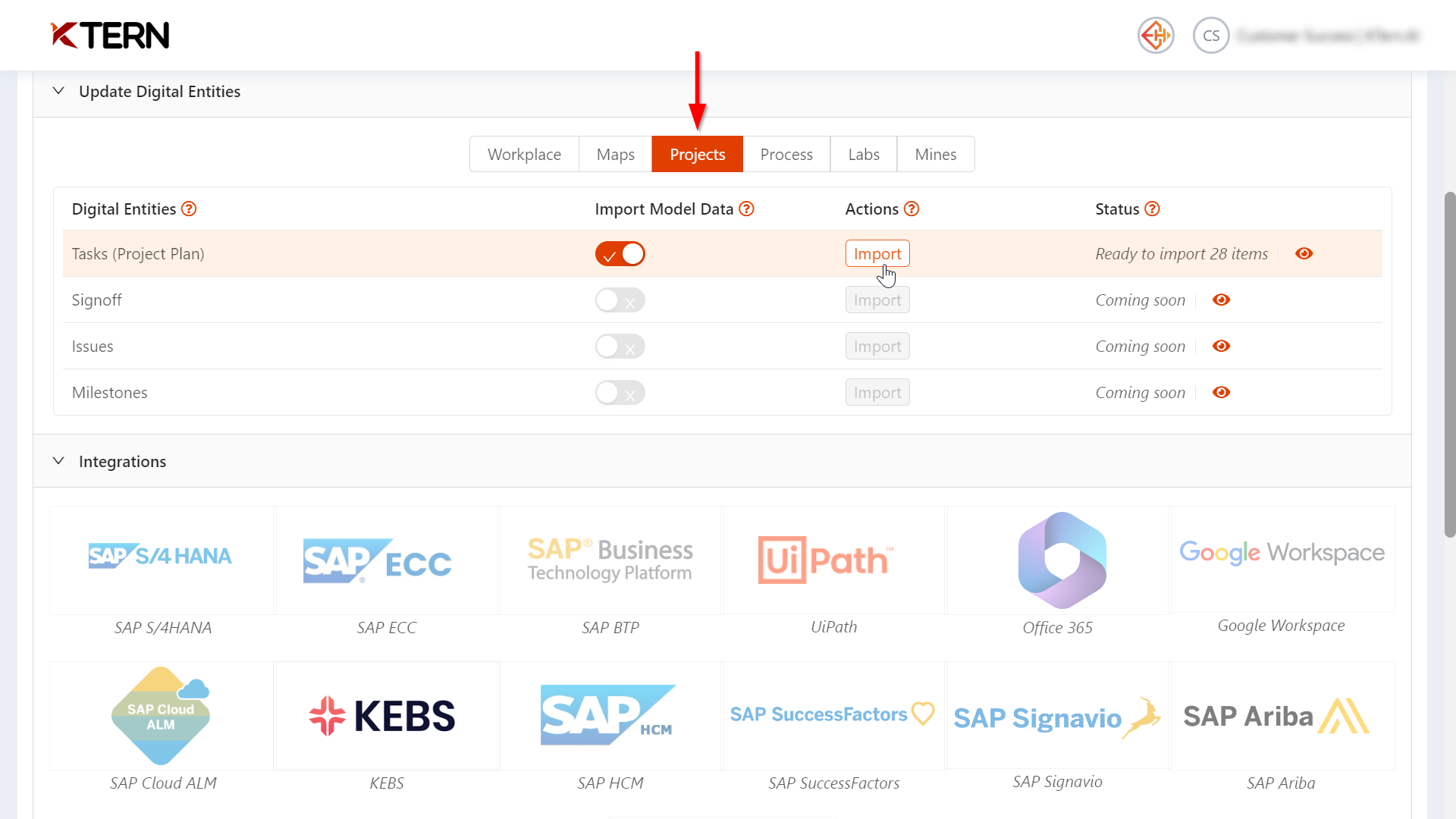1456x819 pixels.
Task: Open the SAP S/4HANA integration tile
Action: pyautogui.click(x=162, y=560)
